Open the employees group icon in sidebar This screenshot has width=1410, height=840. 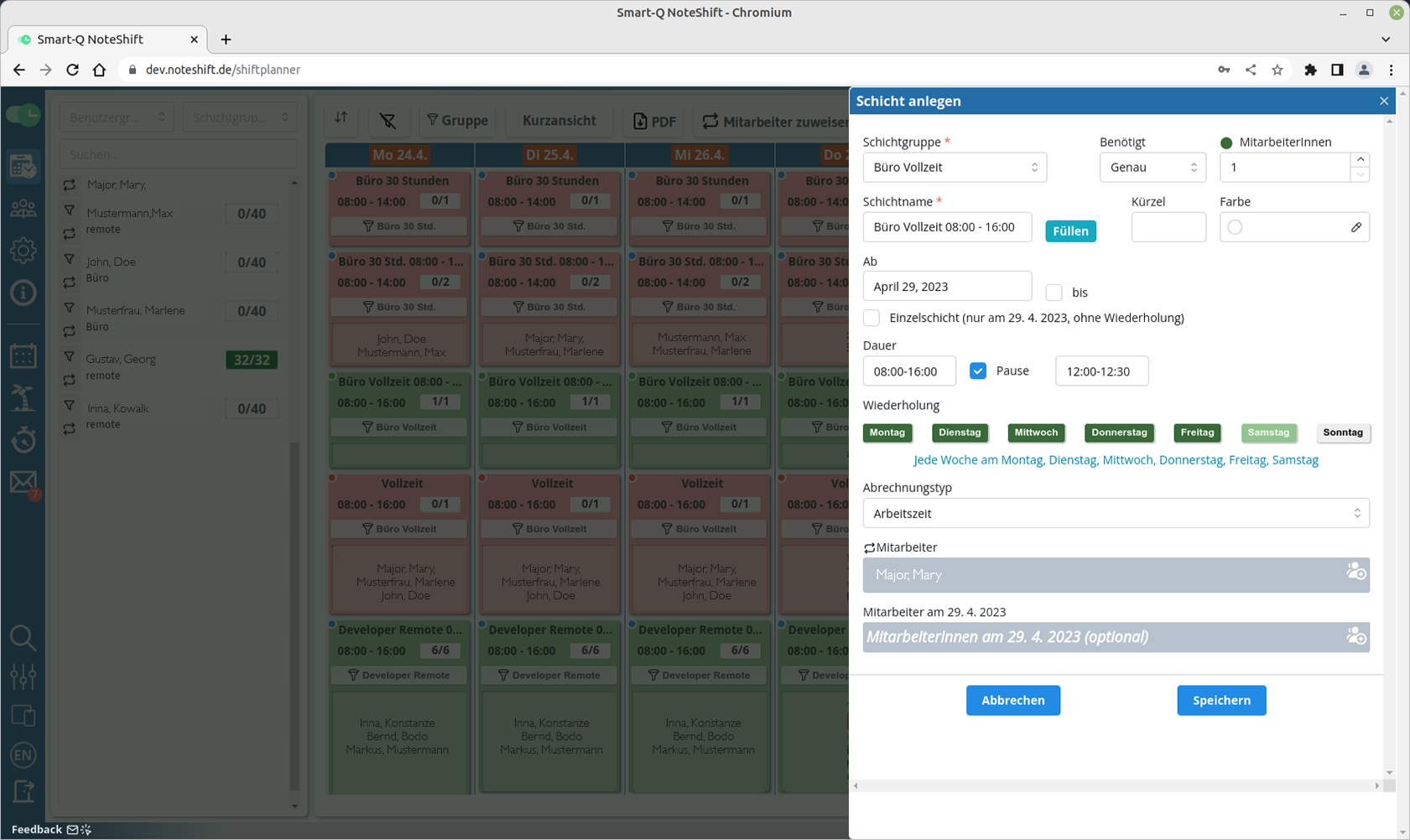23,209
